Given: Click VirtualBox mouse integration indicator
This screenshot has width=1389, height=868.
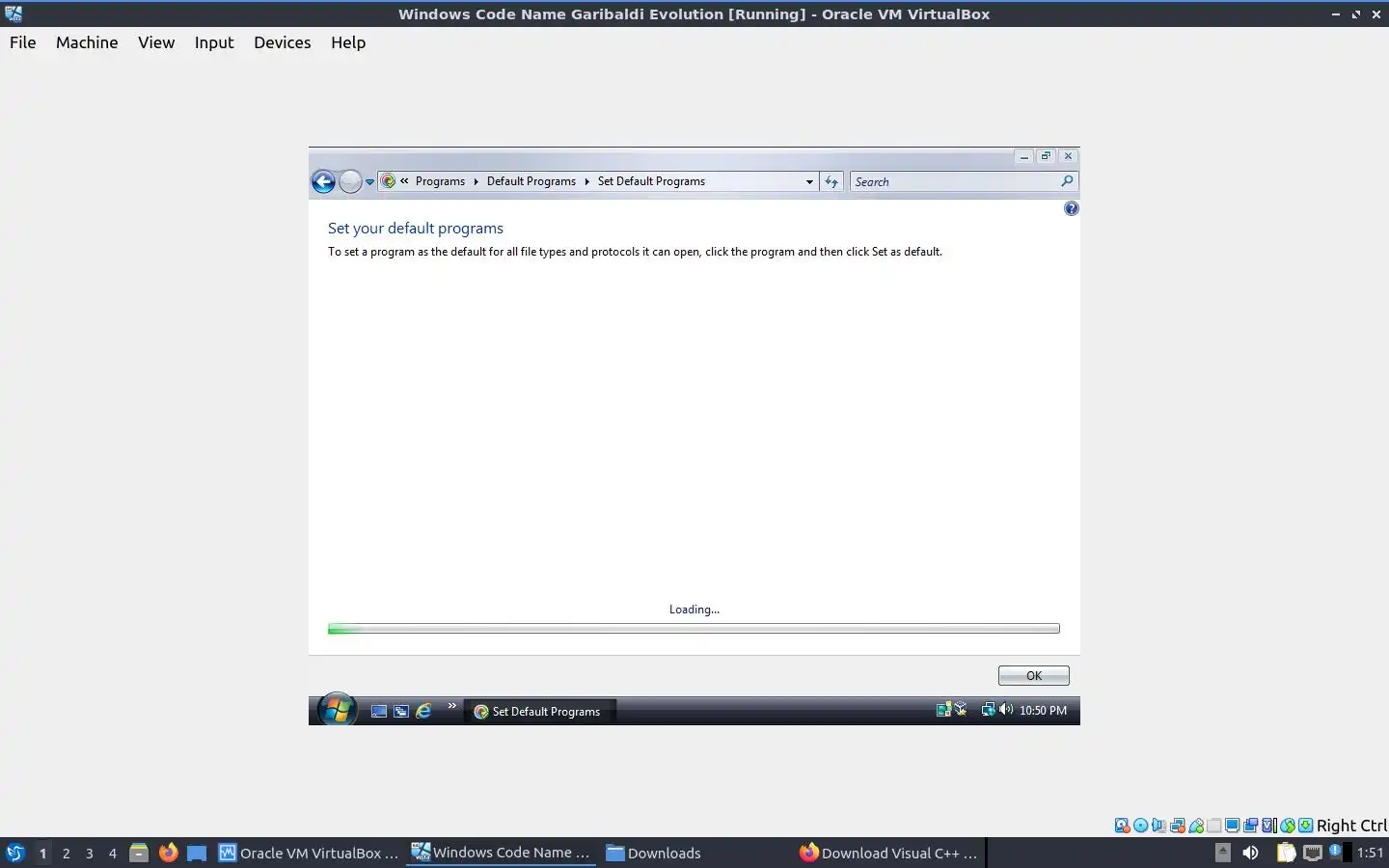Looking at the screenshot, I should (1288, 826).
